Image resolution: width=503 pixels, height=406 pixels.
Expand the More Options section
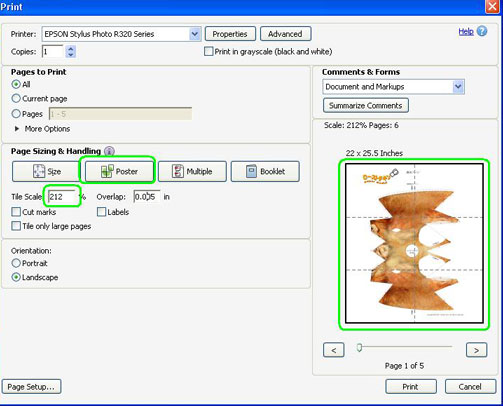[x=17, y=129]
